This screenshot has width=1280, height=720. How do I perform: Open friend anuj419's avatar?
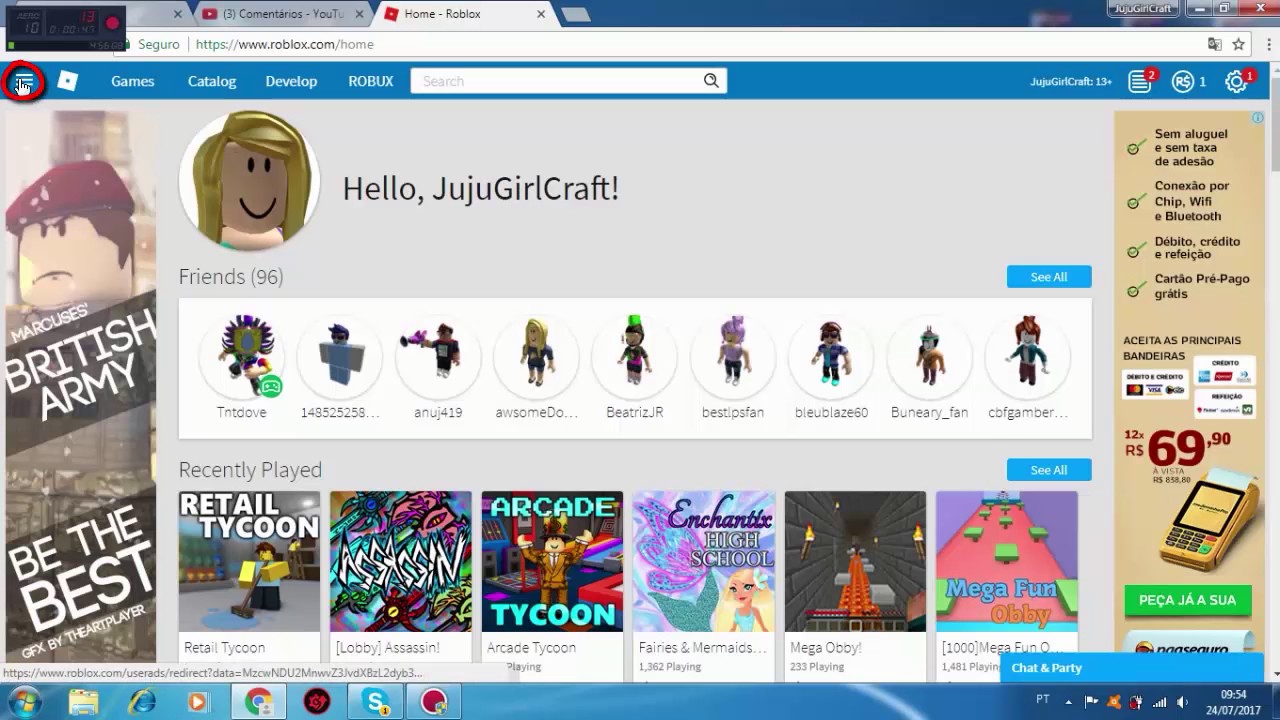(438, 357)
